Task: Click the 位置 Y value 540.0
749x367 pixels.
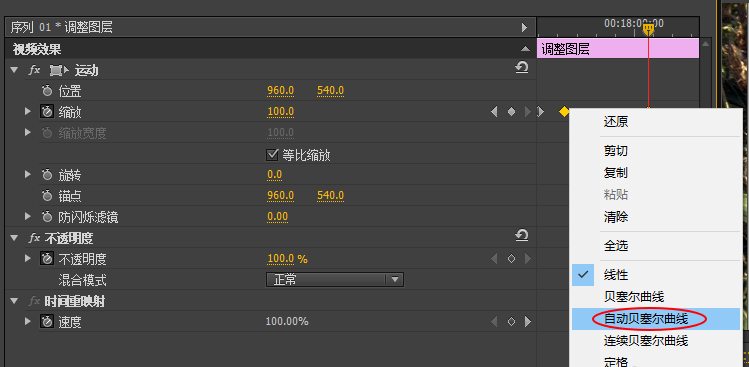Action: [331, 90]
